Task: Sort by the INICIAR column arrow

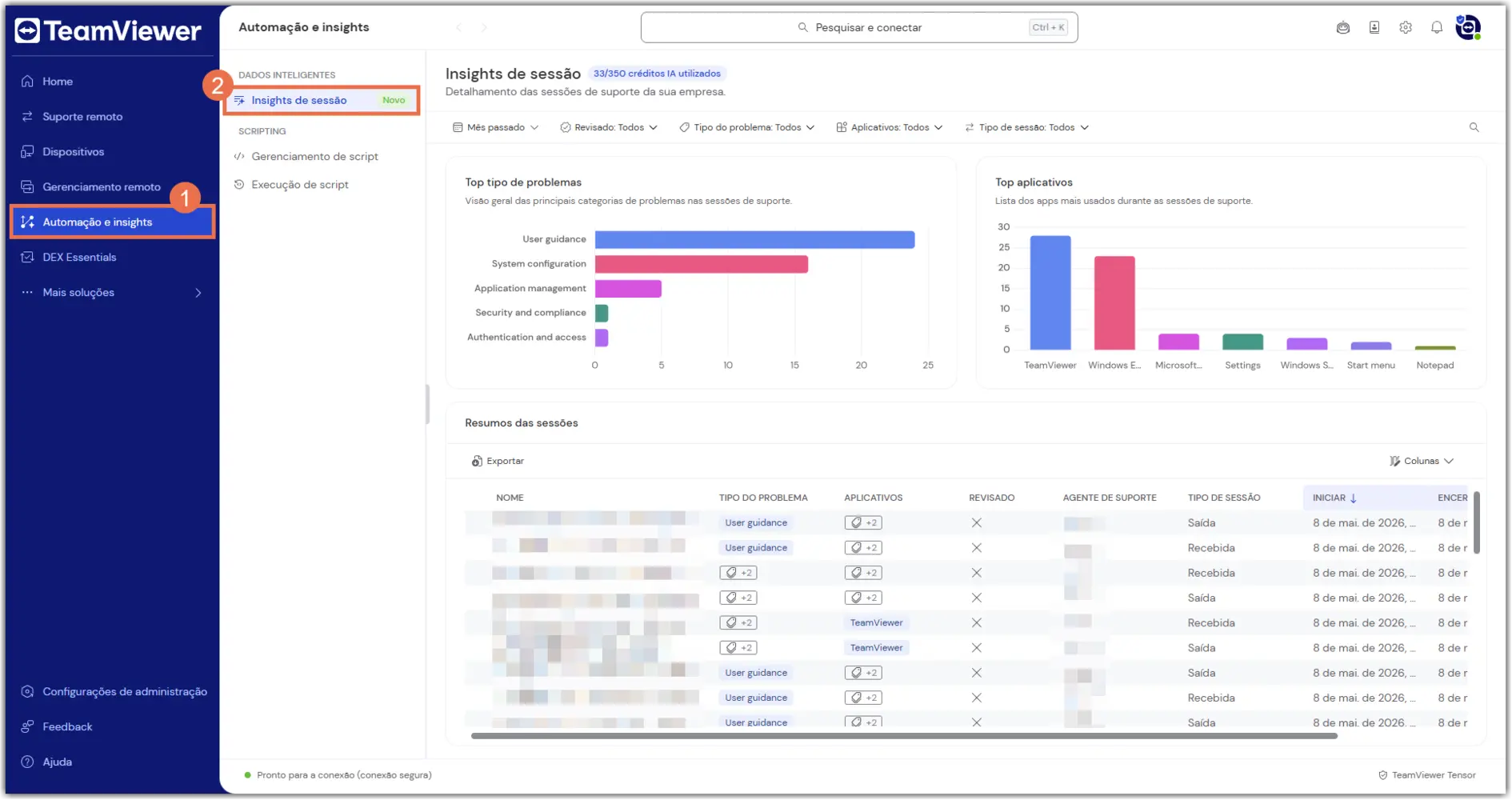Action: [1354, 498]
